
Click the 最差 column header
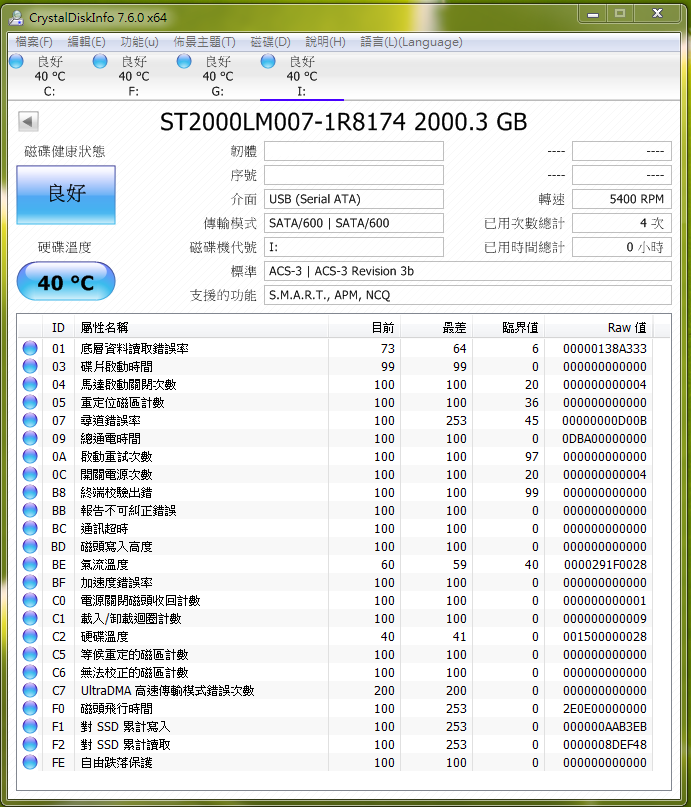click(436, 327)
